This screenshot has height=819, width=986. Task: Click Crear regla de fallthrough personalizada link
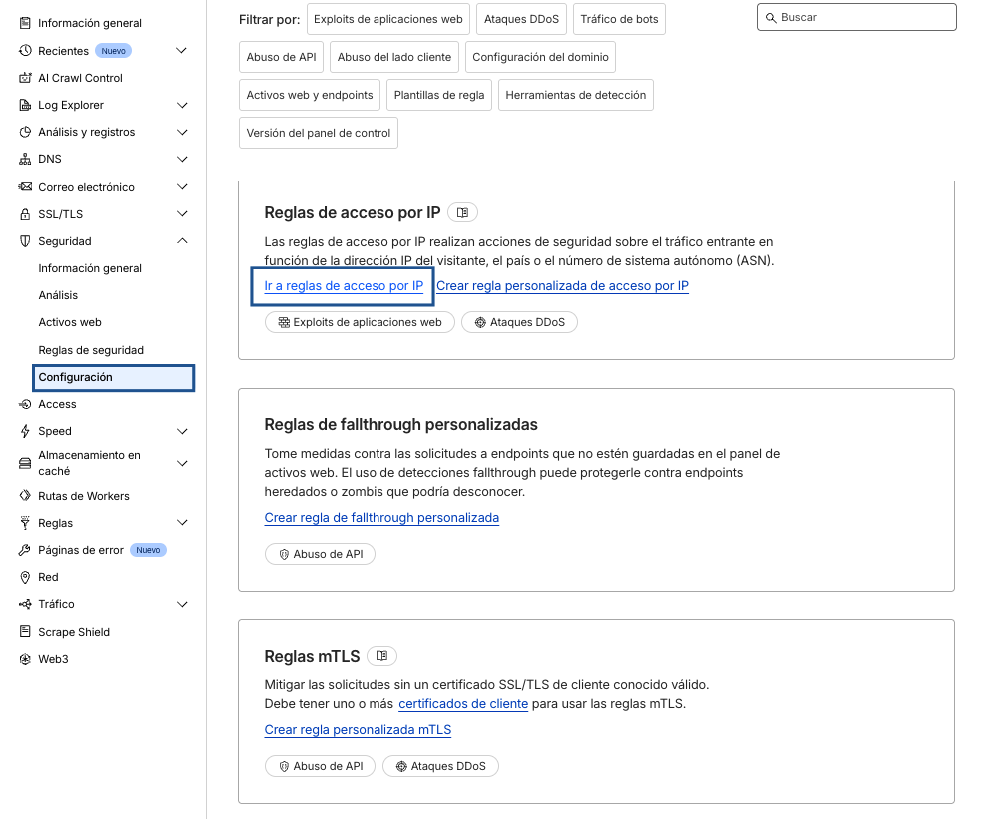coord(382,518)
